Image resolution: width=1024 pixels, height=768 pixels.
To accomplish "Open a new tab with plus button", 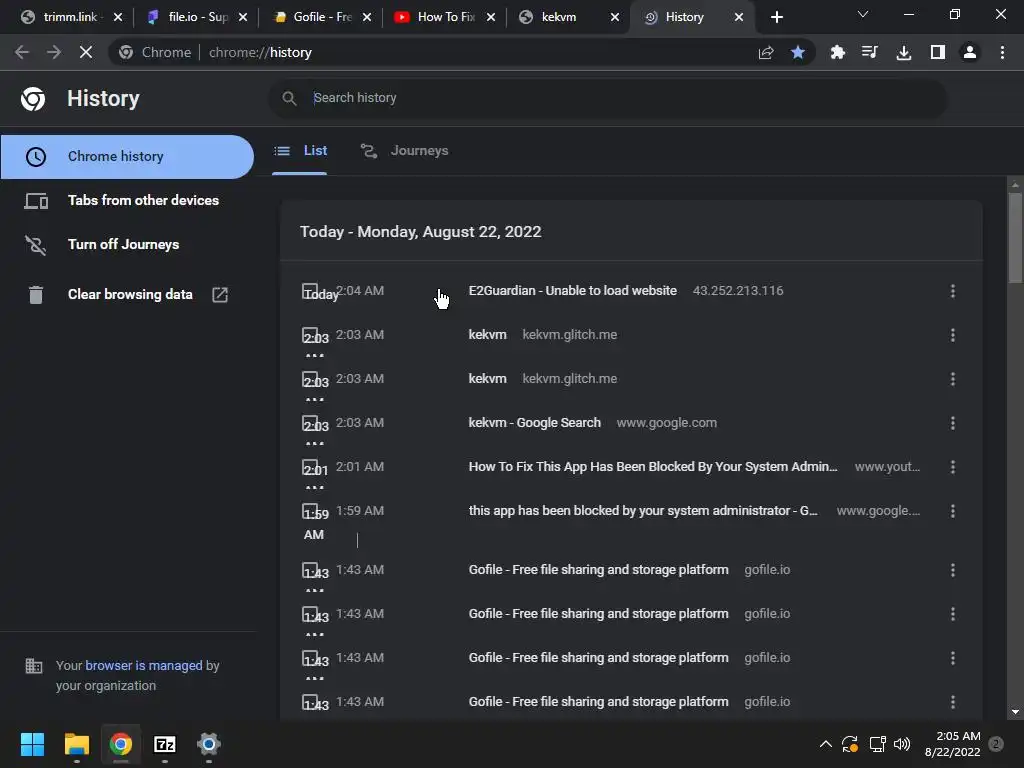I will (776, 18).
